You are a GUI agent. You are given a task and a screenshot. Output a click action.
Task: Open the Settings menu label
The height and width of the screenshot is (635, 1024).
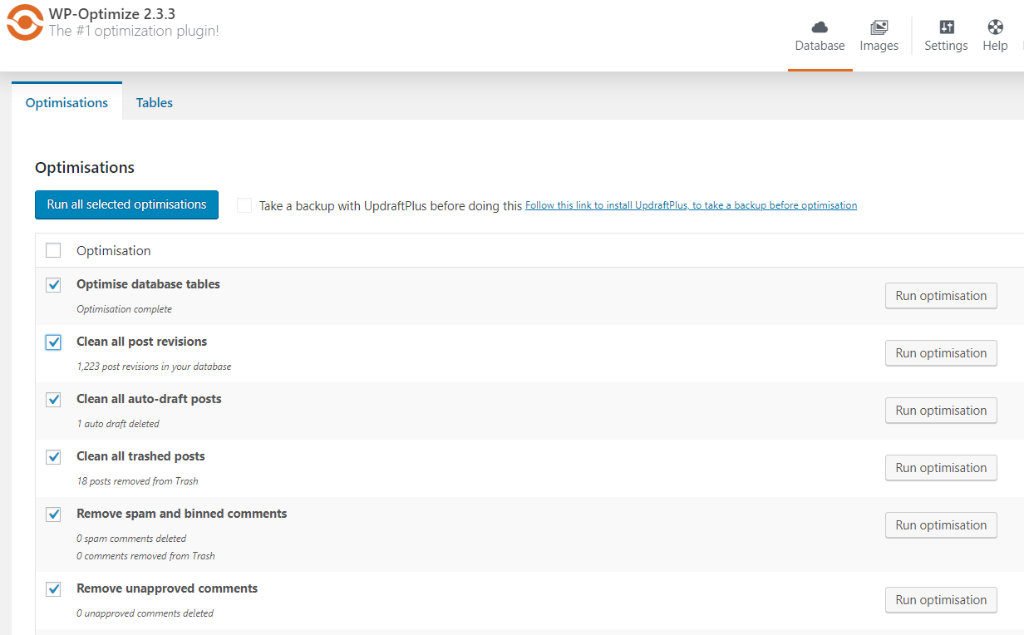click(946, 46)
